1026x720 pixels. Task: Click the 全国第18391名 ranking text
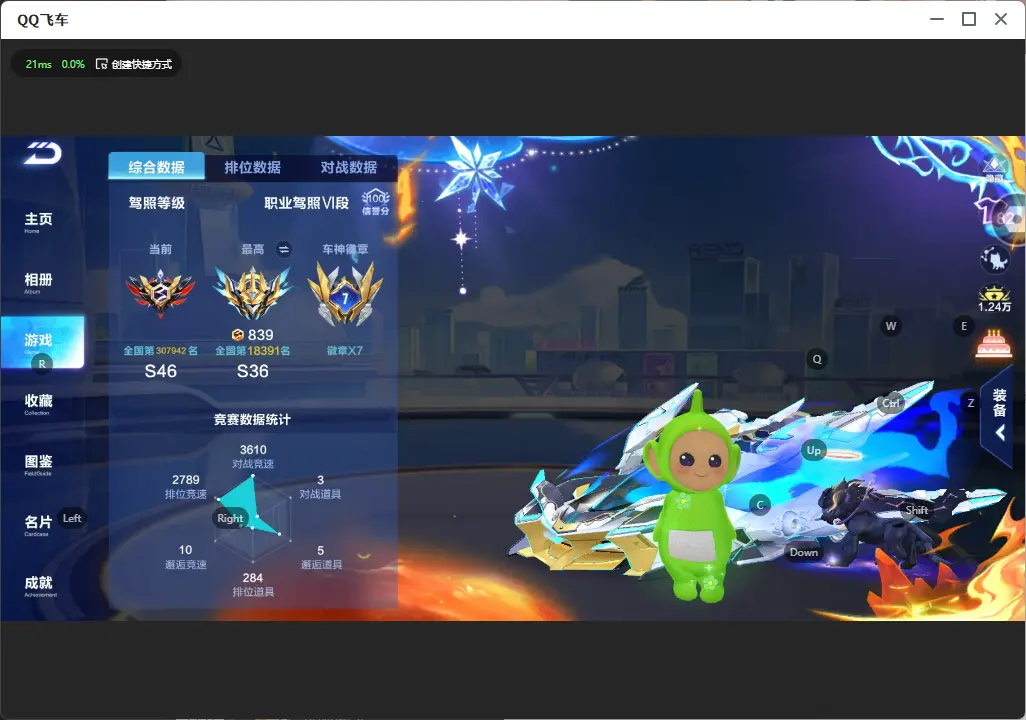(x=253, y=351)
